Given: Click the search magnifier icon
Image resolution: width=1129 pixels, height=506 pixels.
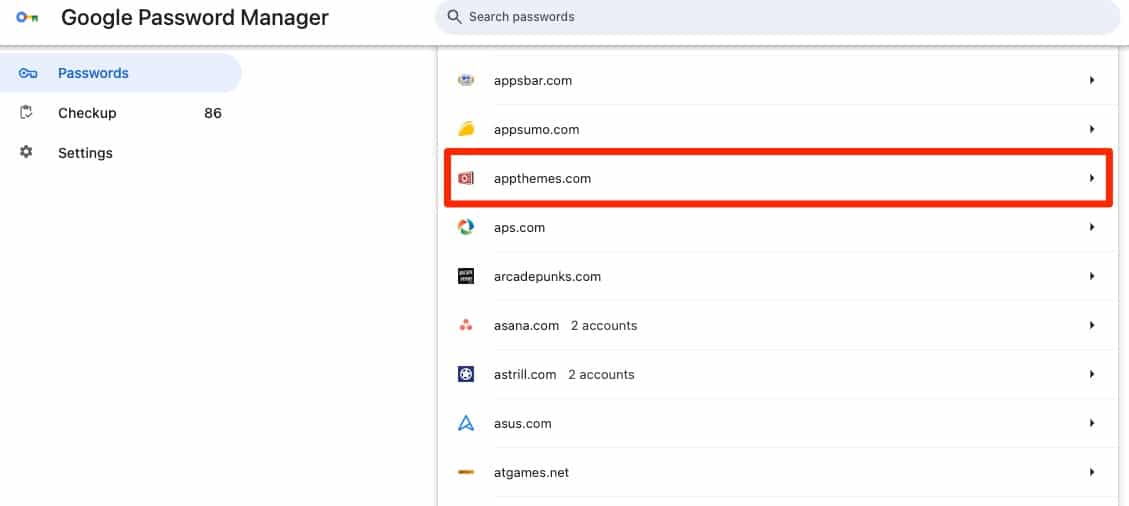Looking at the screenshot, I should tap(454, 17).
